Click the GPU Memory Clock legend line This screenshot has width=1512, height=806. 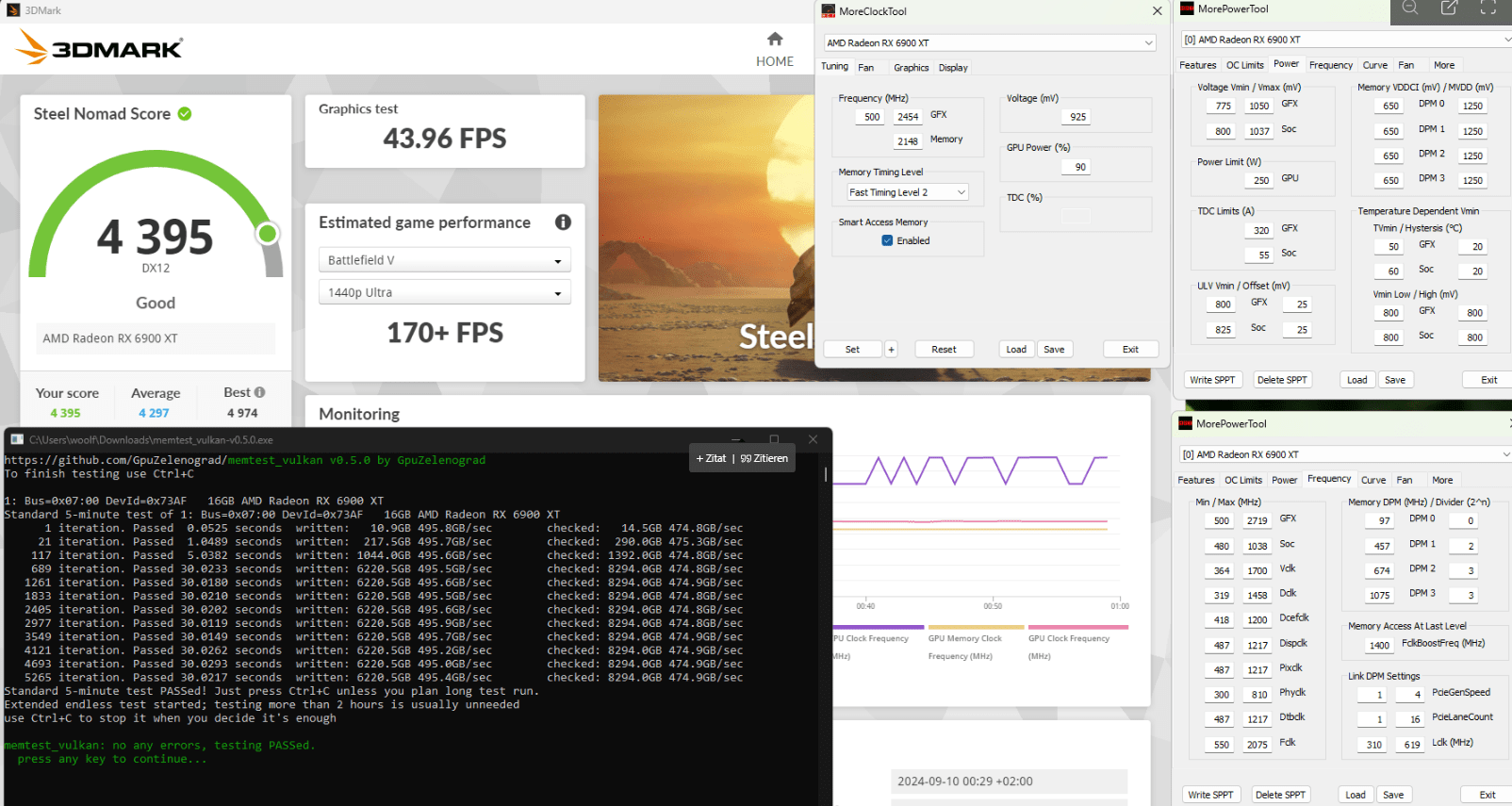click(976, 627)
